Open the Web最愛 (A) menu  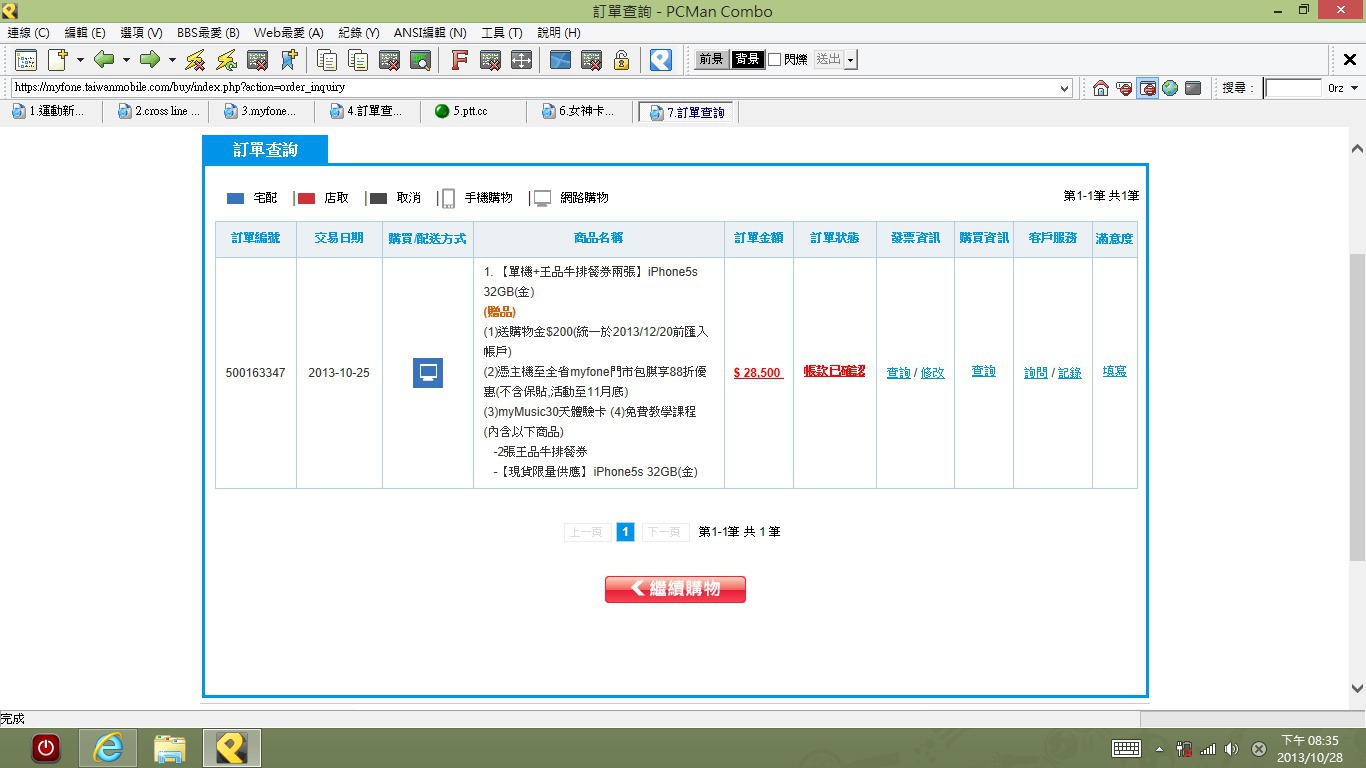(288, 33)
